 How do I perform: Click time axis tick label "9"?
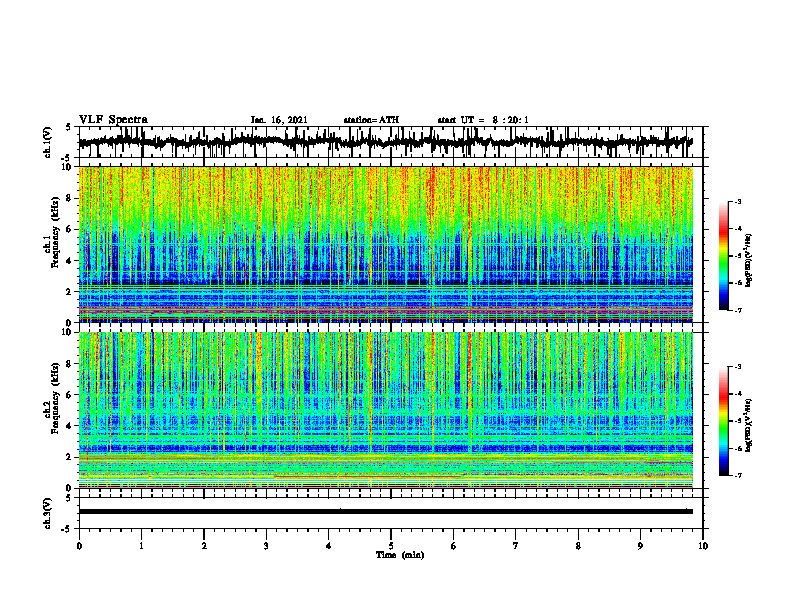coord(640,546)
